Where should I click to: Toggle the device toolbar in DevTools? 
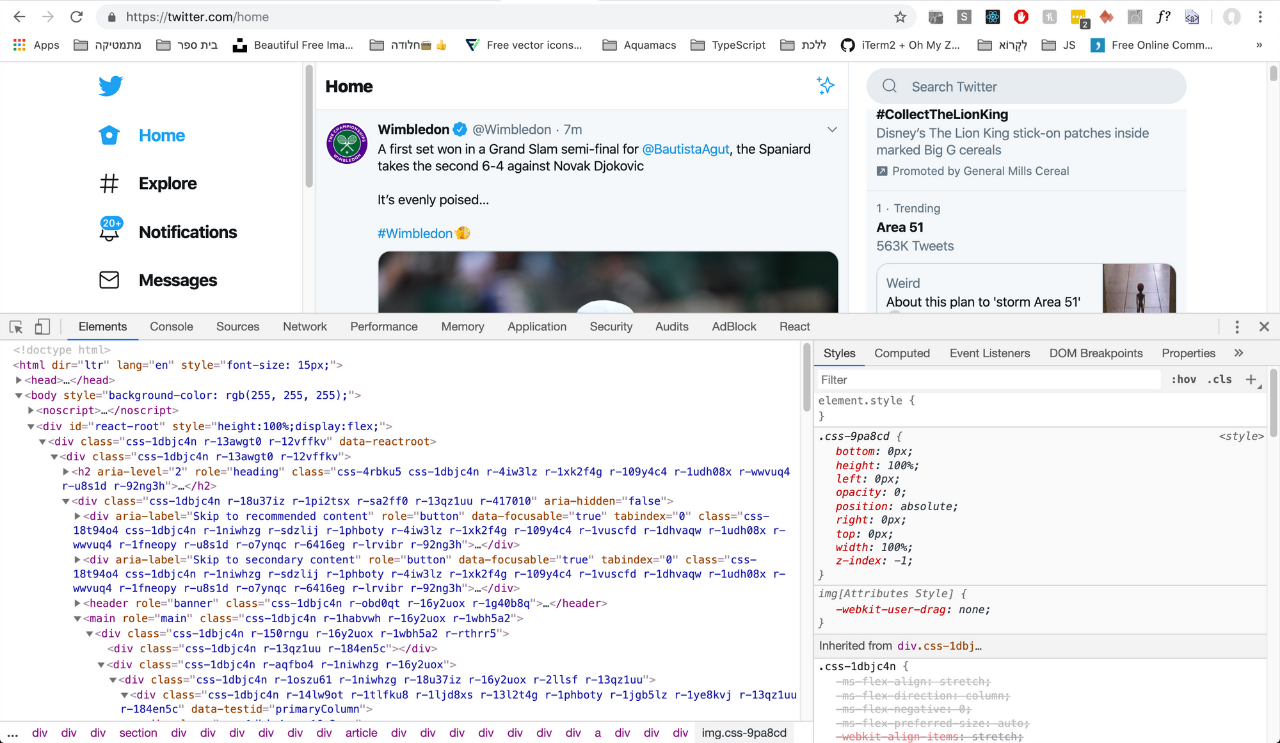(42, 327)
